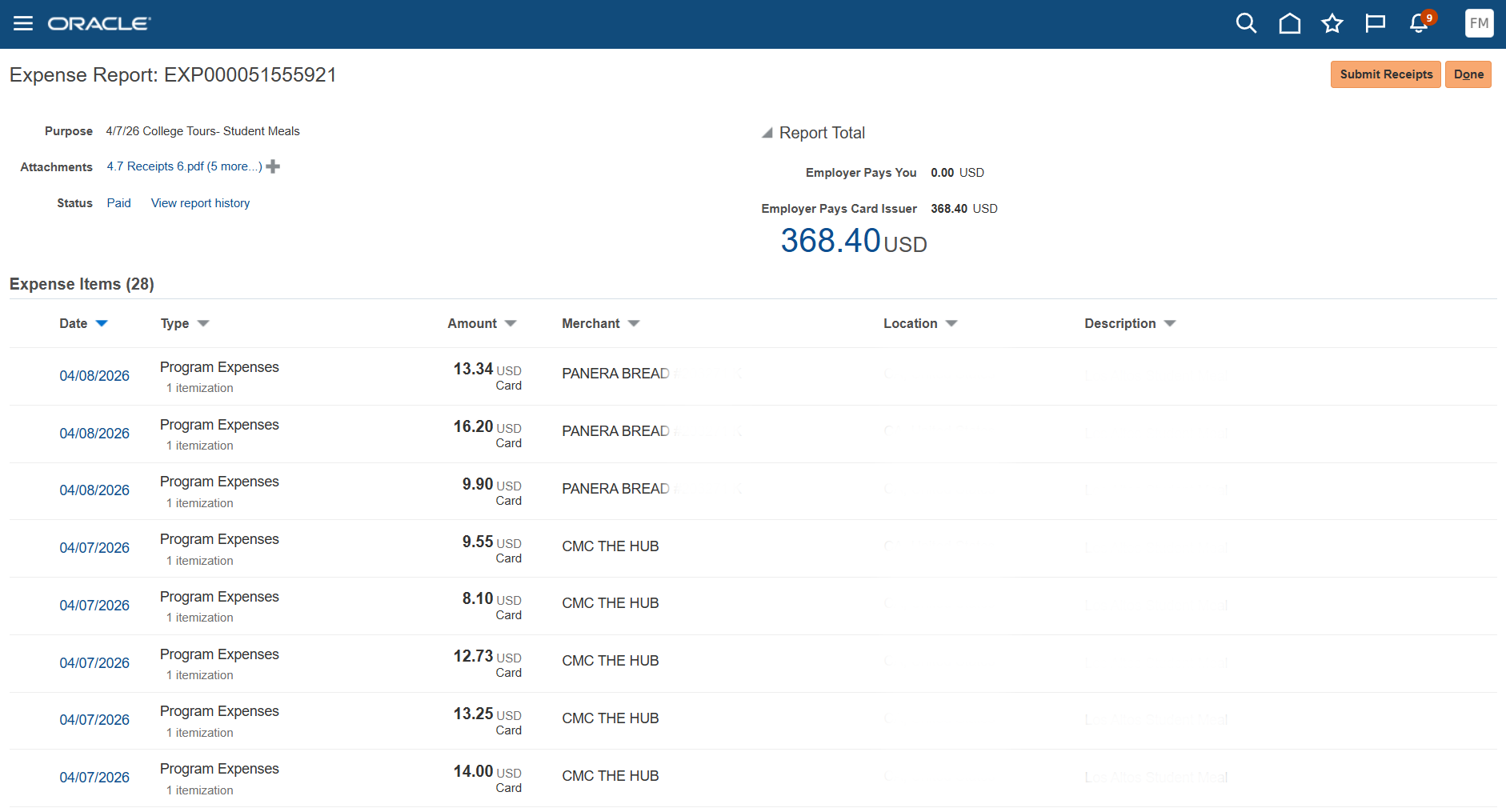Open the 04/08/2026 expense of 9.90 USD
Viewport: 1506px width, 812px height.
(94, 490)
